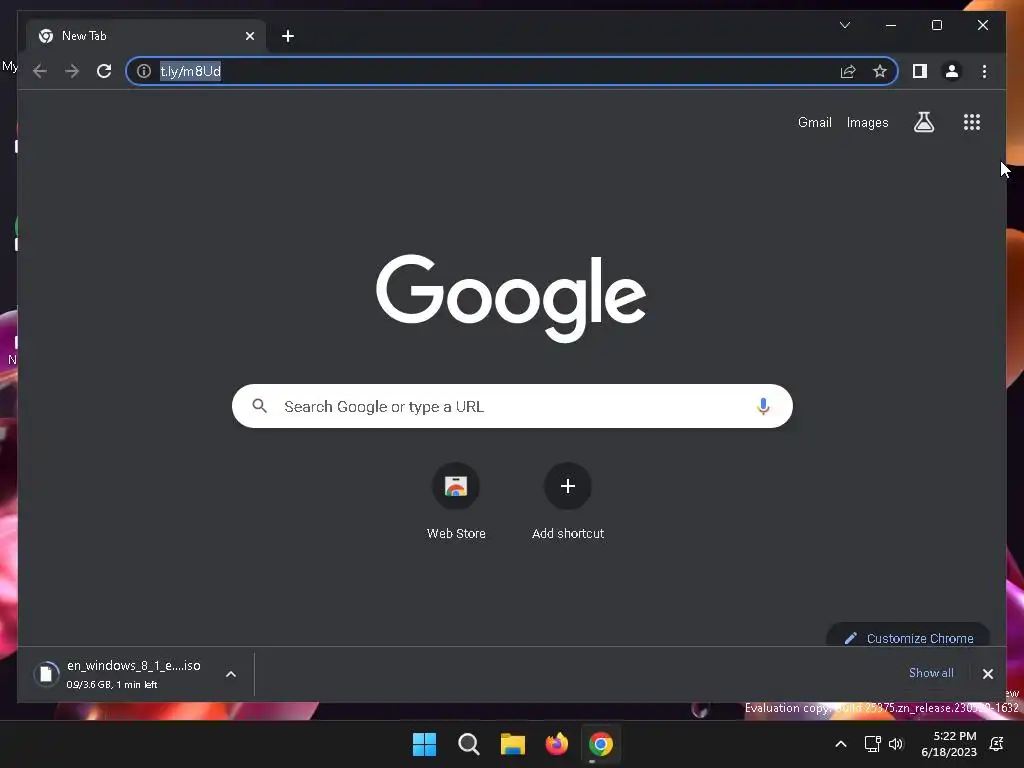The width and height of the screenshot is (1024, 768).
Task: Open Search Labs flask icon
Action: [x=923, y=122]
